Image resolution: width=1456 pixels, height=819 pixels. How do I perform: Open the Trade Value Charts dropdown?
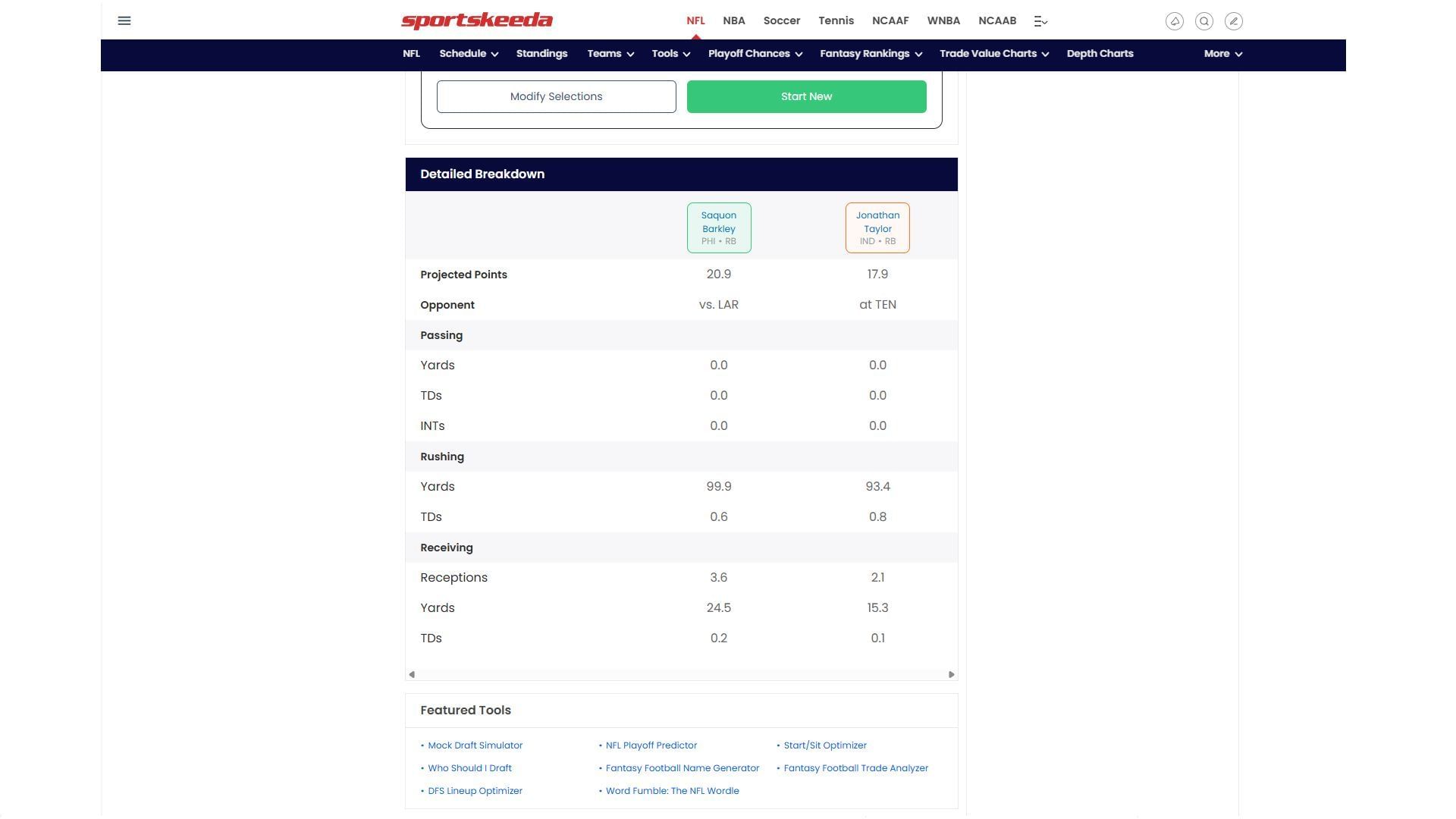click(993, 54)
